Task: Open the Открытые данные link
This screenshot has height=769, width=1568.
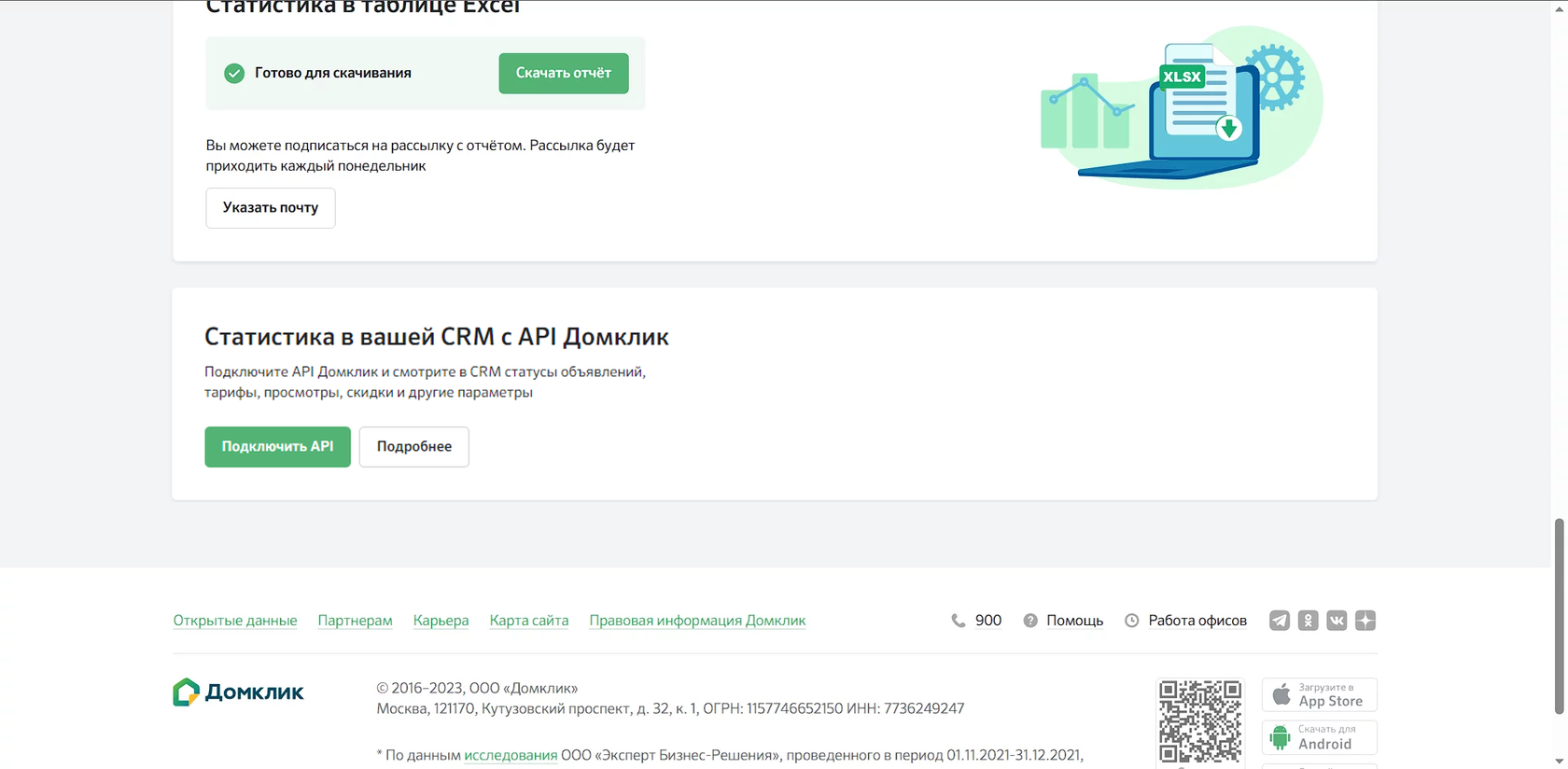Action: click(235, 621)
